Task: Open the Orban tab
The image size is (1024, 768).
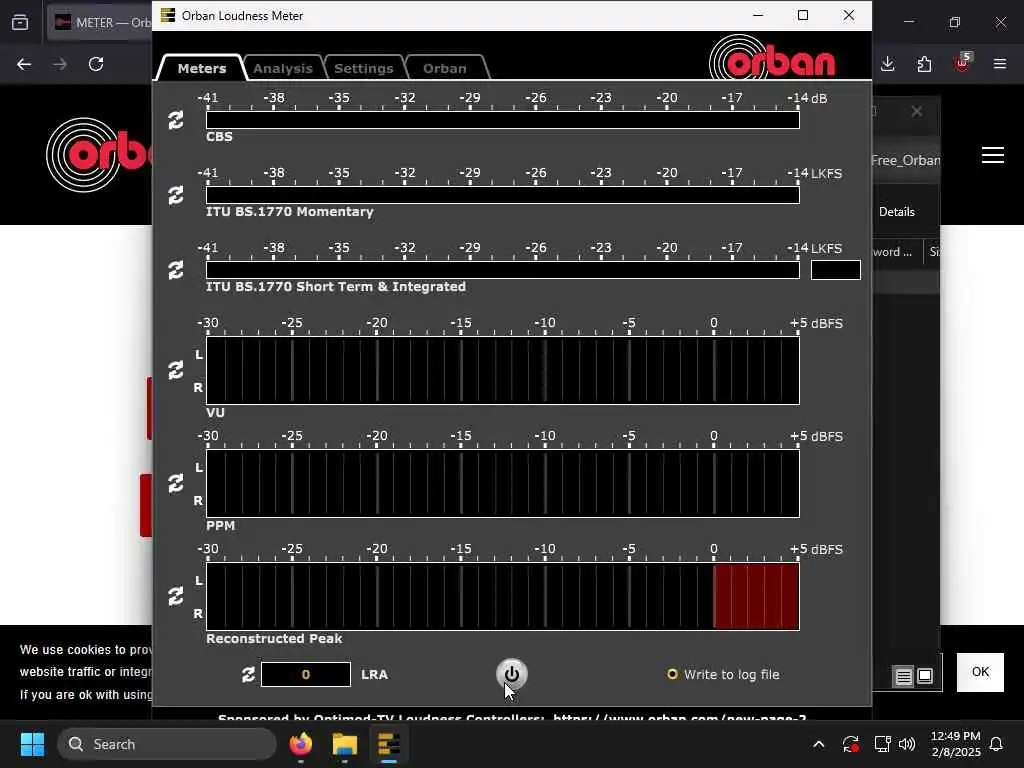Action: coord(445,68)
